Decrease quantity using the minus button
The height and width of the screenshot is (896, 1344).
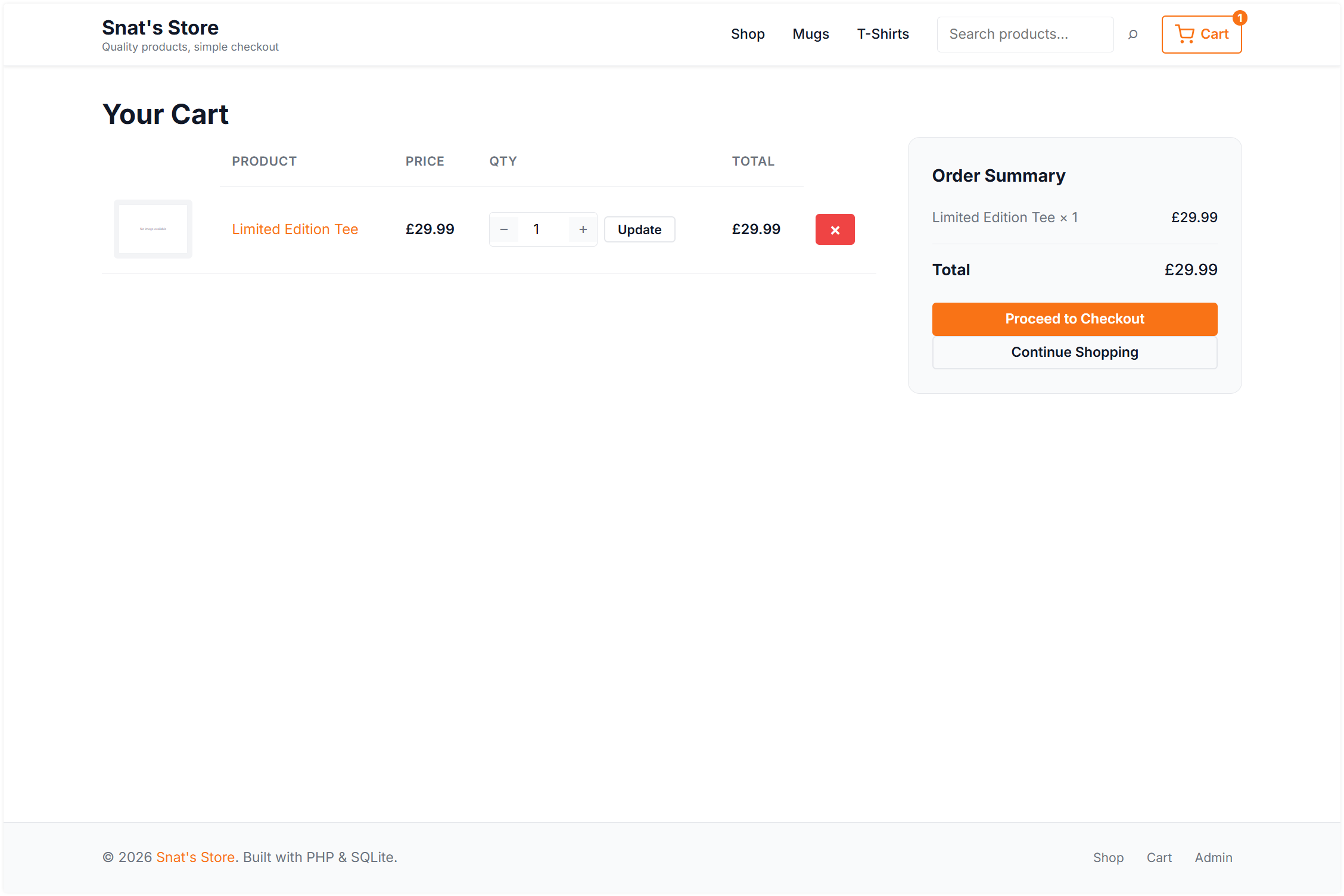(504, 229)
